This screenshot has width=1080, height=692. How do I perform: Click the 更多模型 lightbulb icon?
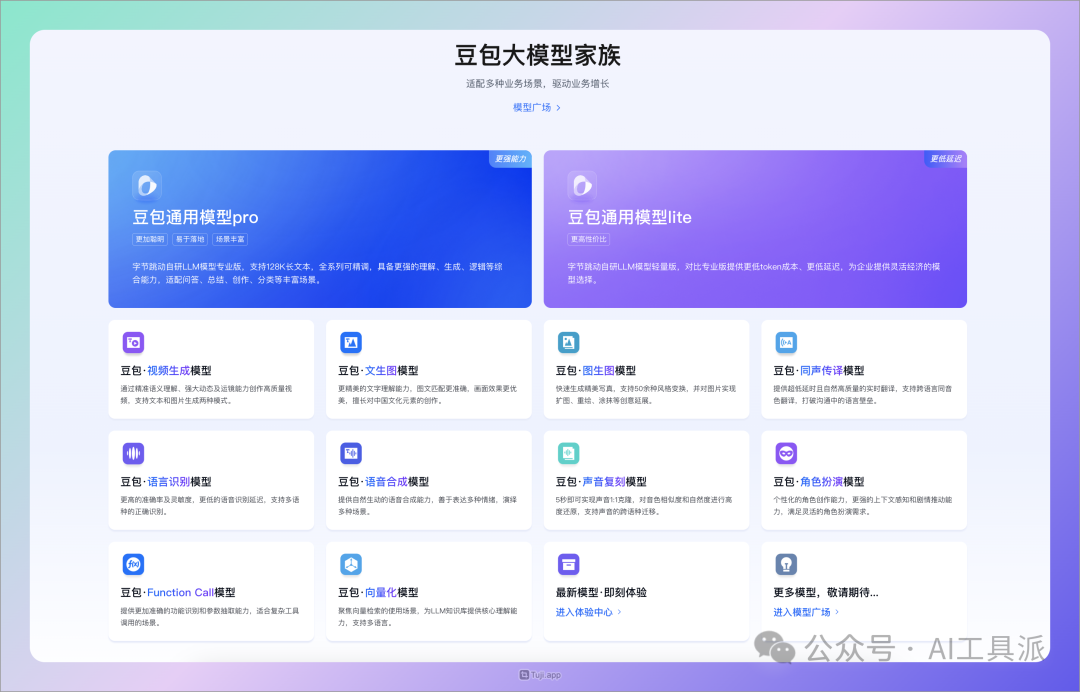pos(786,564)
